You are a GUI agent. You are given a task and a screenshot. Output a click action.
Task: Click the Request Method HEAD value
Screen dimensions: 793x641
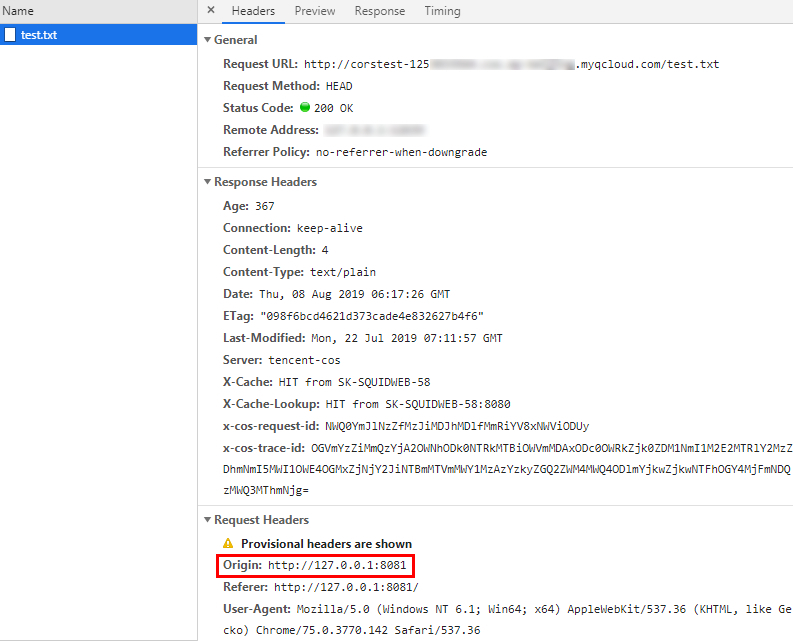pyautogui.click(x=339, y=86)
